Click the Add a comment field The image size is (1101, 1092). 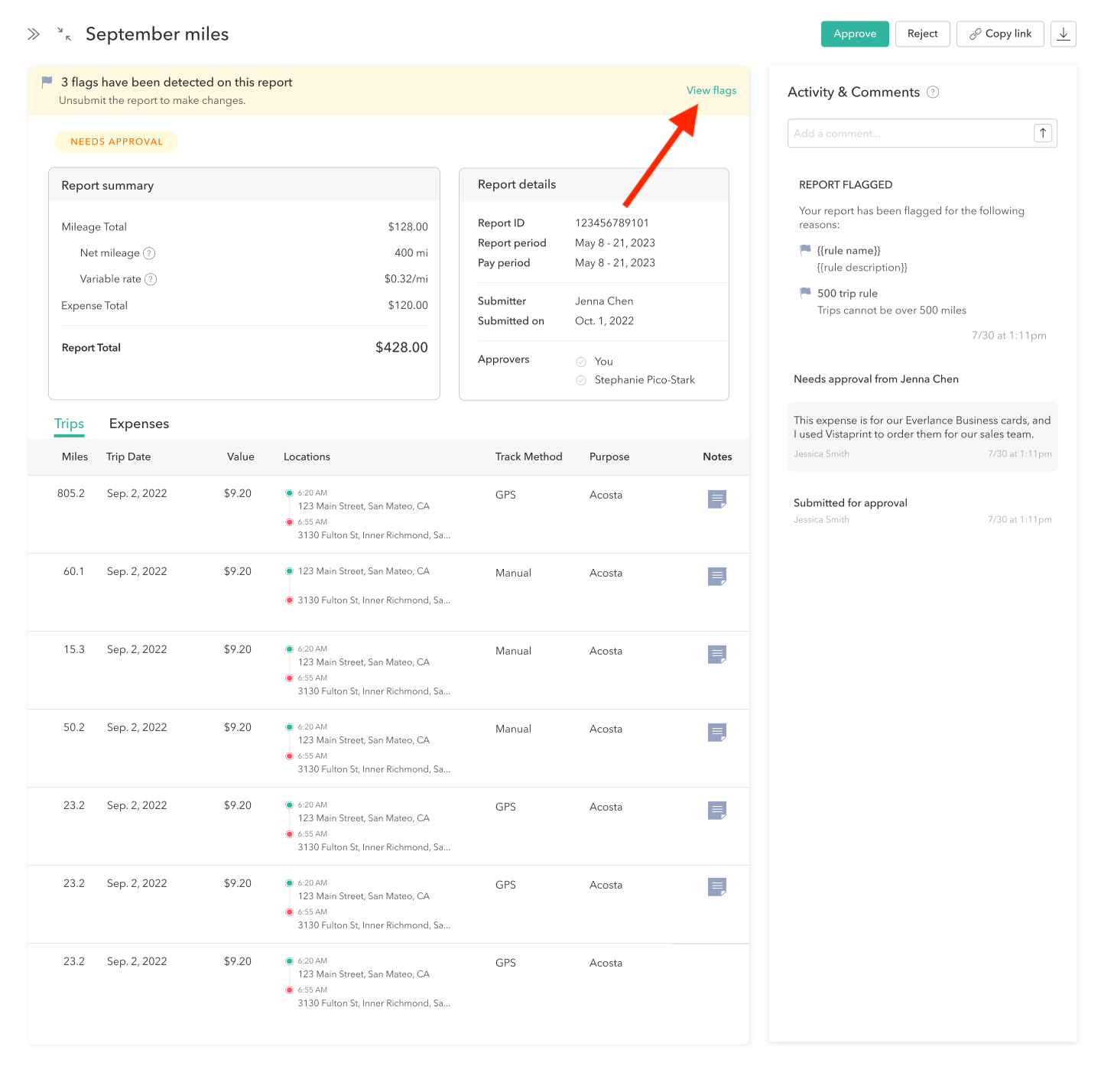pyautogui.click(x=910, y=133)
